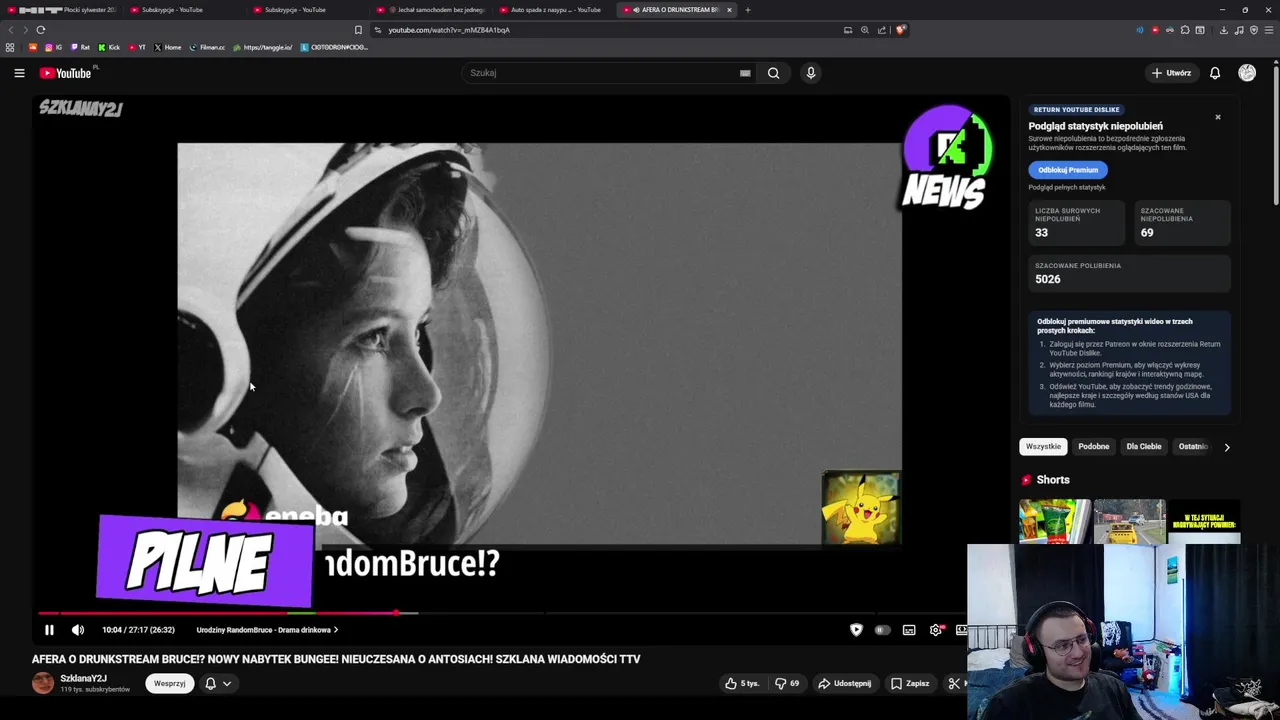The width and height of the screenshot is (1280, 720).
Task: Open the second Shorts thumbnail with taxi
Action: (x=1130, y=521)
